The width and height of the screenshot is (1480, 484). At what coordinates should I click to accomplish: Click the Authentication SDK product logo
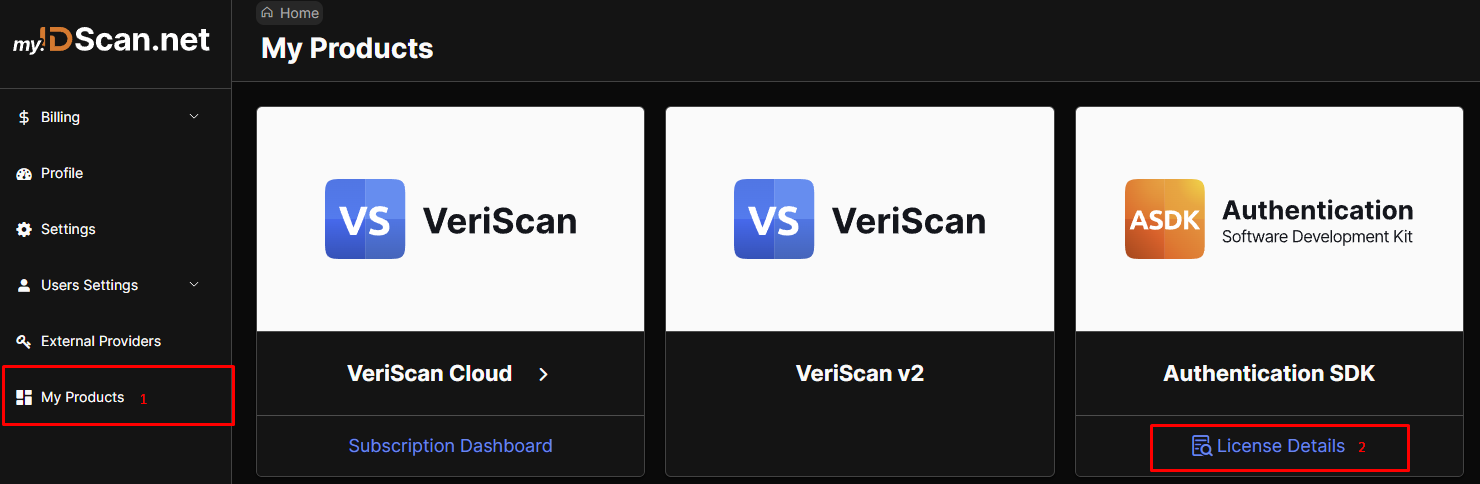[x=1268, y=220]
